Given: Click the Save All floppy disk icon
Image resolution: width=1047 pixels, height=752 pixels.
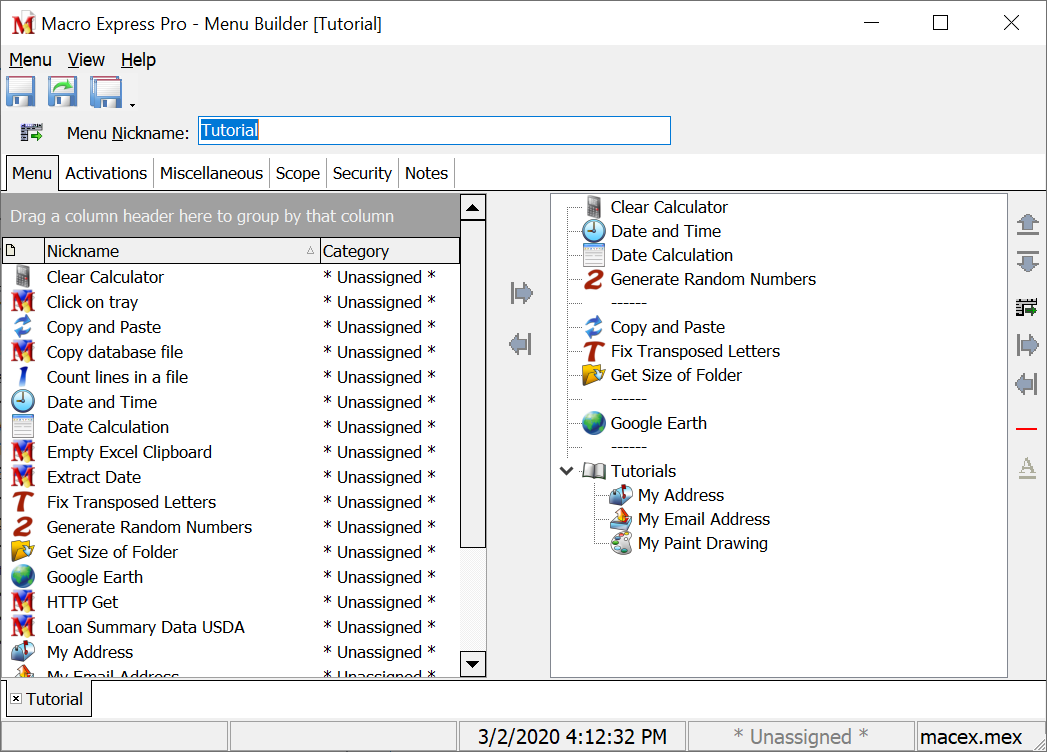Looking at the screenshot, I should click(x=104, y=91).
